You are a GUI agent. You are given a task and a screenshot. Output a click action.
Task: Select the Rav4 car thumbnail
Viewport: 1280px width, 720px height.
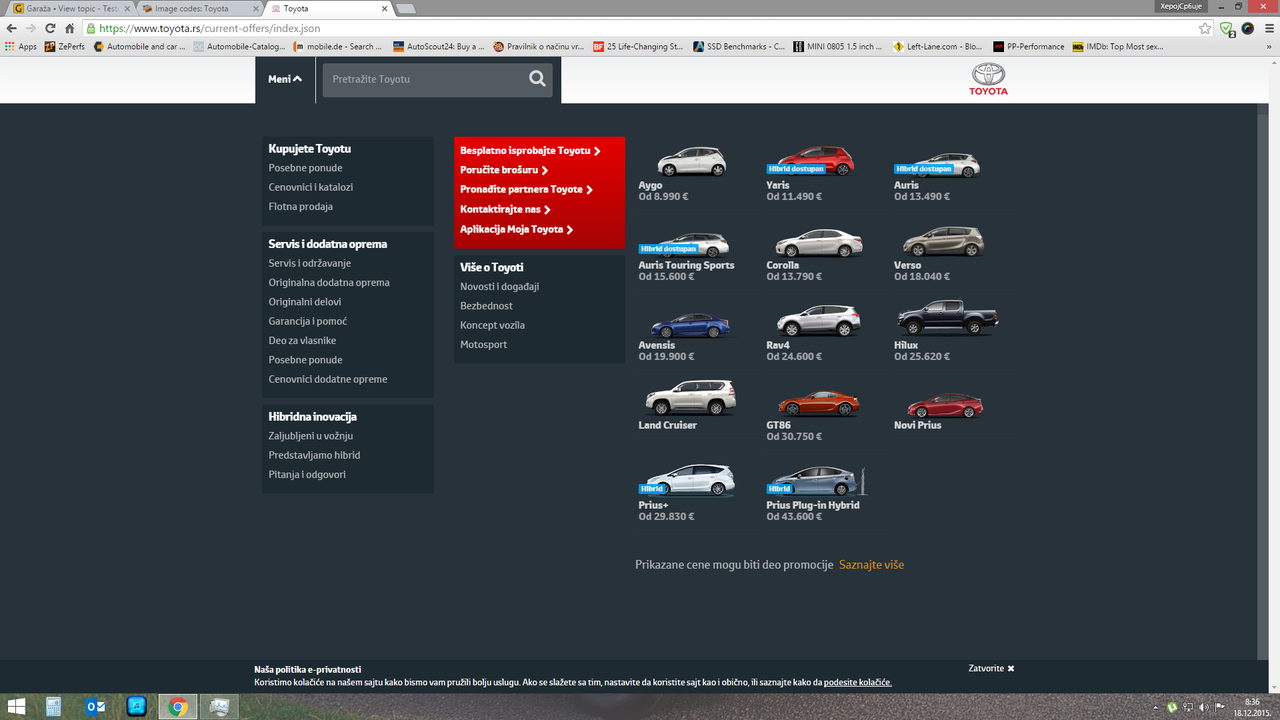coord(819,321)
